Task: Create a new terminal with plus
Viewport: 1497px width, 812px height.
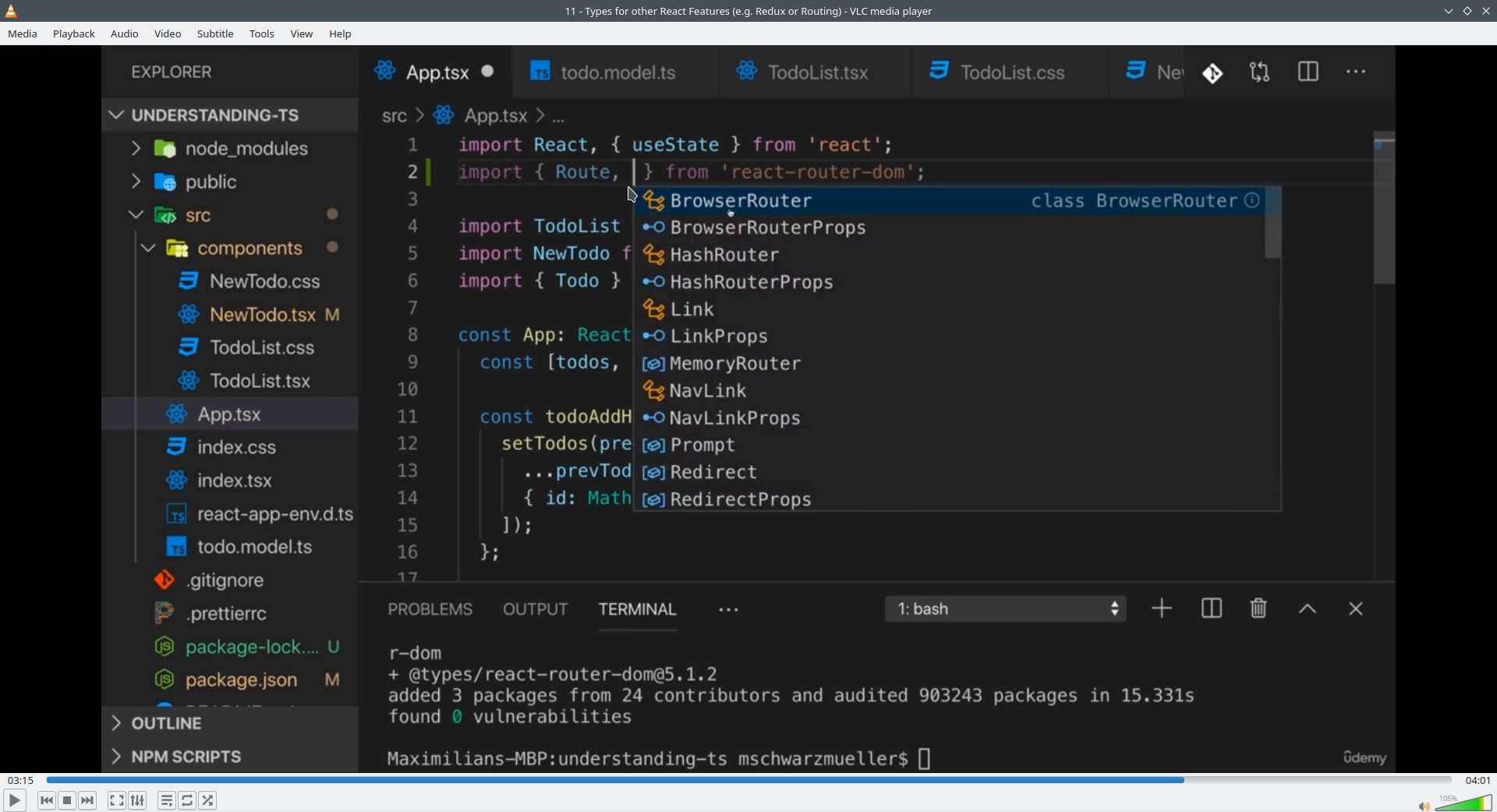Action: [x=1162, y=609]
